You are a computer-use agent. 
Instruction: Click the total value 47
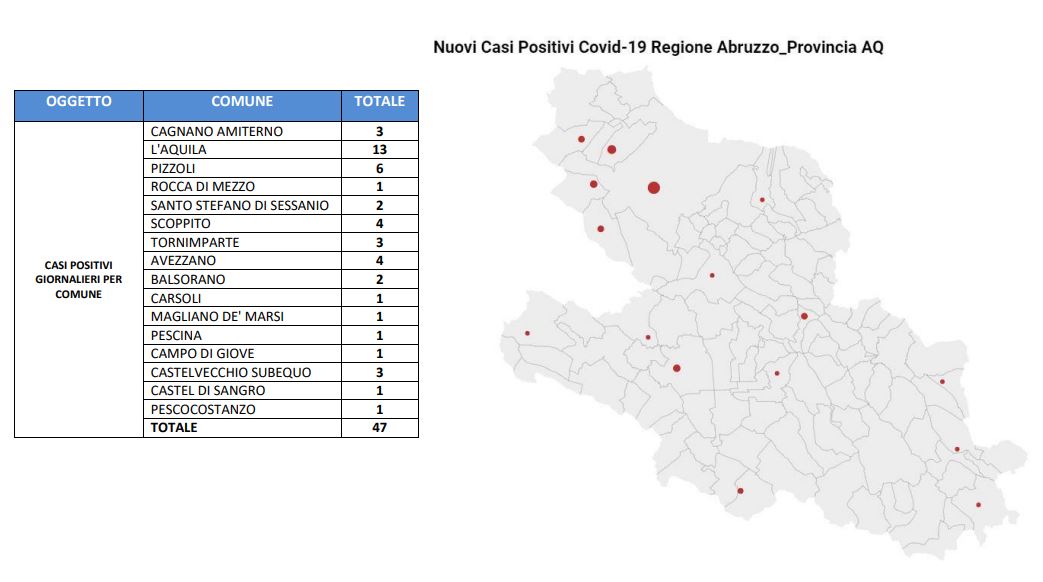tap(380, 428)
